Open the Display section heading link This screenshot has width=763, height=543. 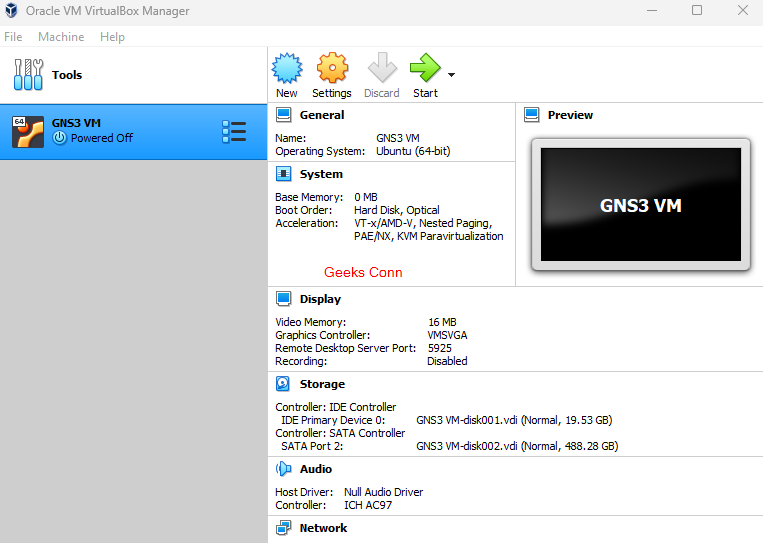point(320,299)
